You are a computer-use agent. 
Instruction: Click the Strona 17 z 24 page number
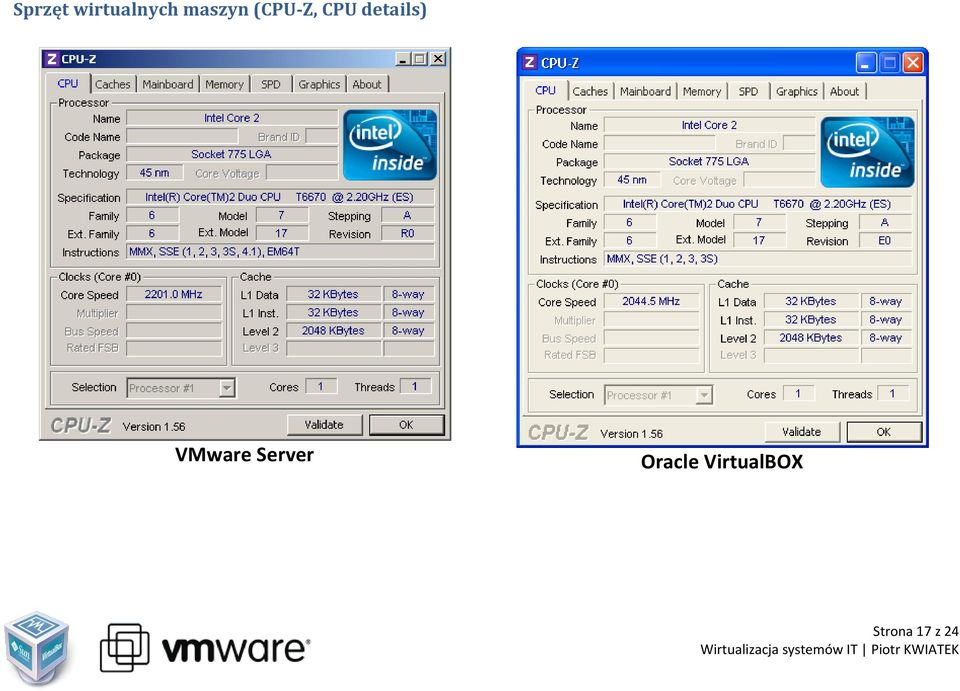915,631
